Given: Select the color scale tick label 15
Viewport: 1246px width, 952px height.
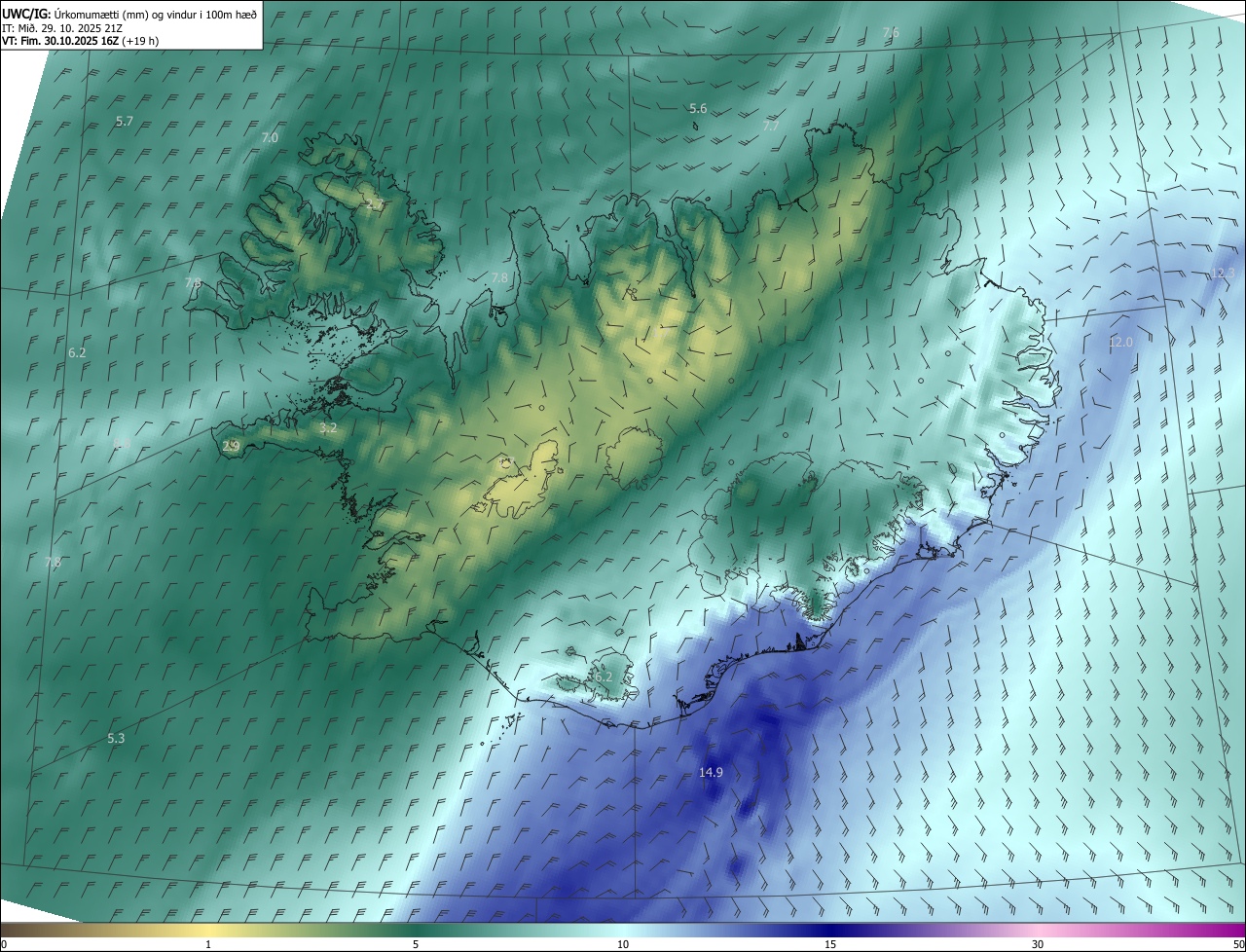Looking at the screenshot, I should [830, 944].
